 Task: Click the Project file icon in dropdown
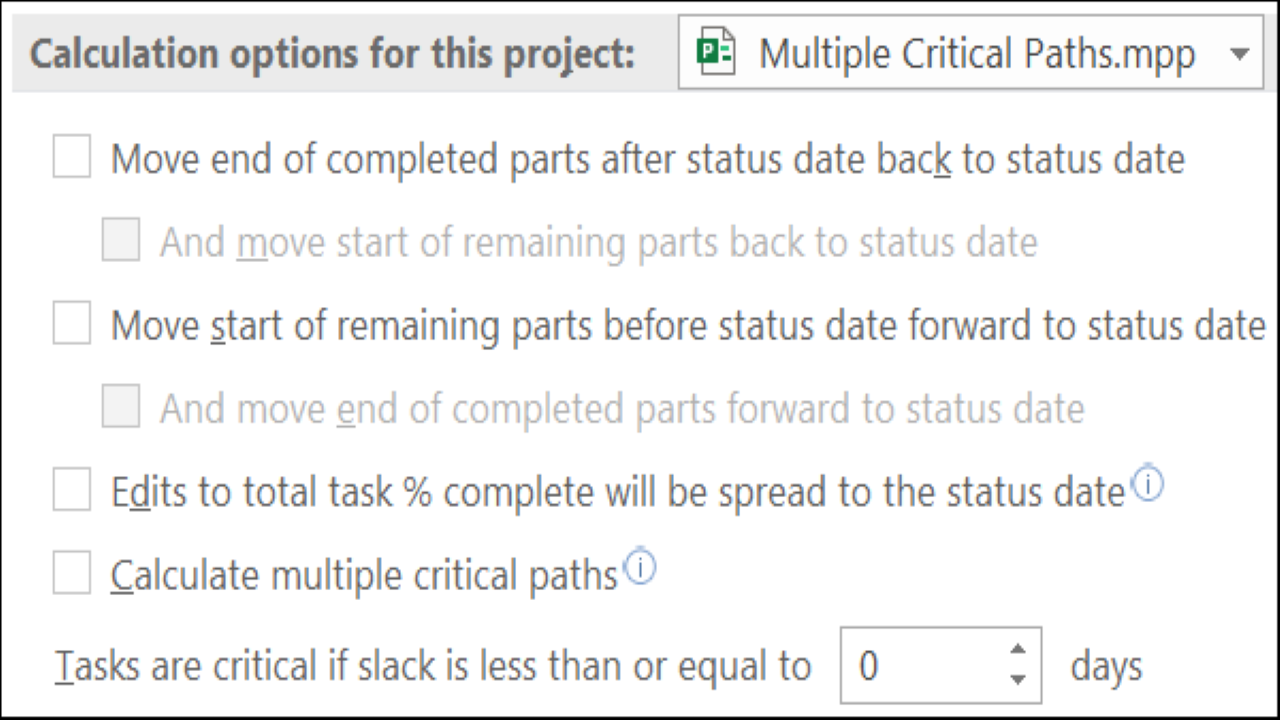coord(716,54)
